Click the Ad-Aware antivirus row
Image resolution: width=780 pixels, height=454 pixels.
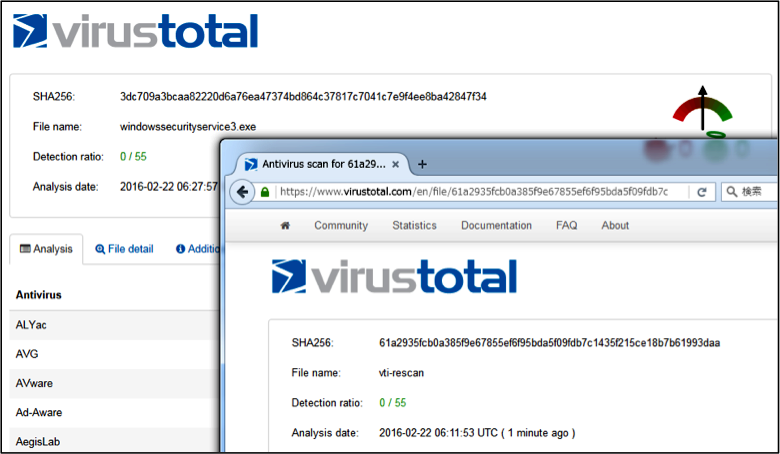point(114,412)
